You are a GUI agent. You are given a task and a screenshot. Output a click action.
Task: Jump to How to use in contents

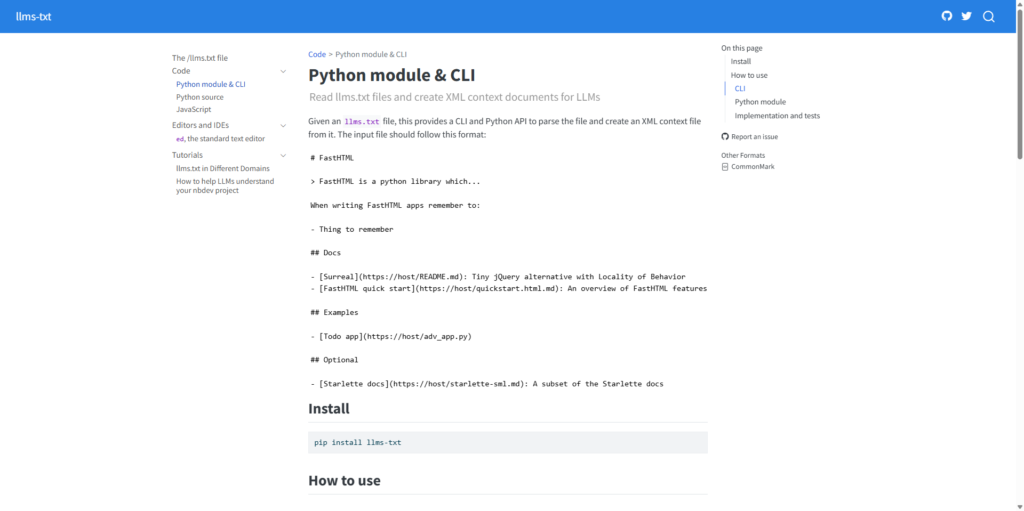coord(749,75)
